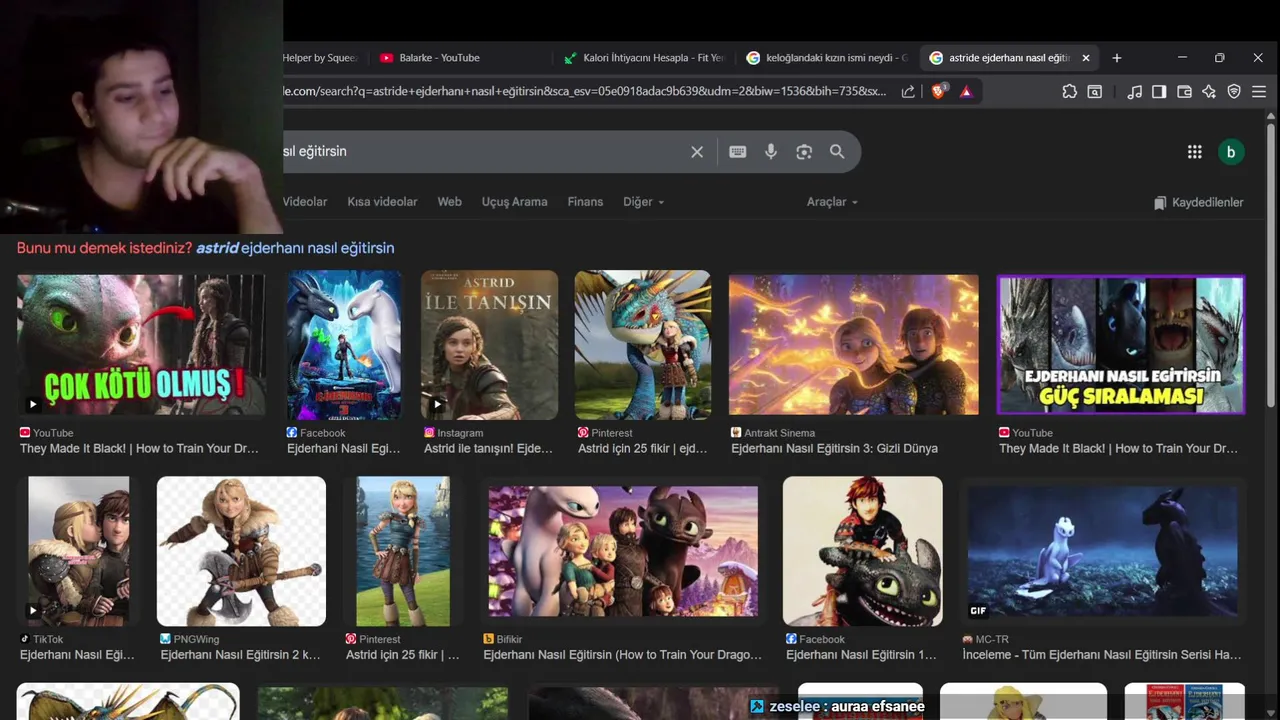
Task: Open the media playlist music note icon
Action: pyautogui.click(x=1134, y=91)
